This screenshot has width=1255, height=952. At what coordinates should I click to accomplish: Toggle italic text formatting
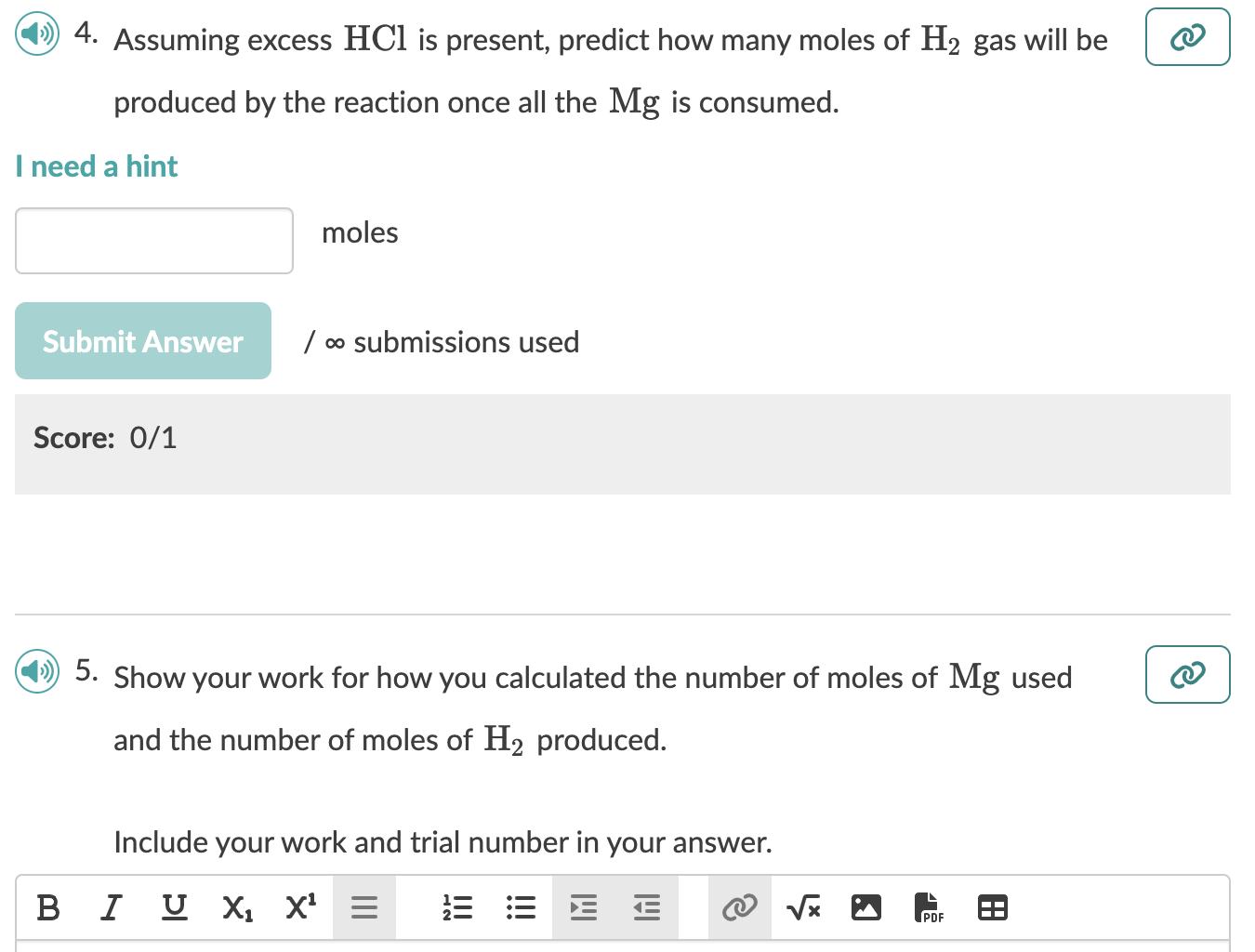click(x=111, y=907)
